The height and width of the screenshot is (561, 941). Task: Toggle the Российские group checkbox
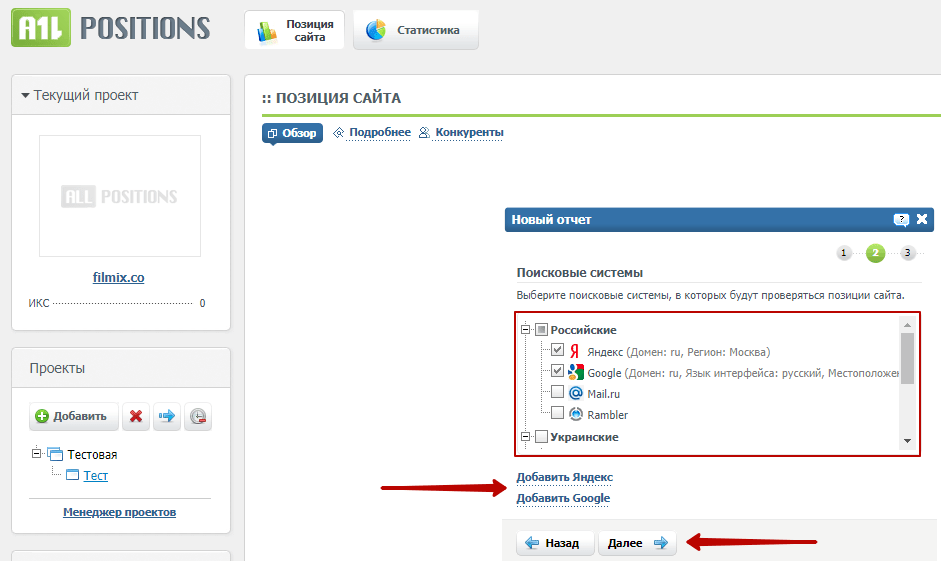(x=541, y=329)
